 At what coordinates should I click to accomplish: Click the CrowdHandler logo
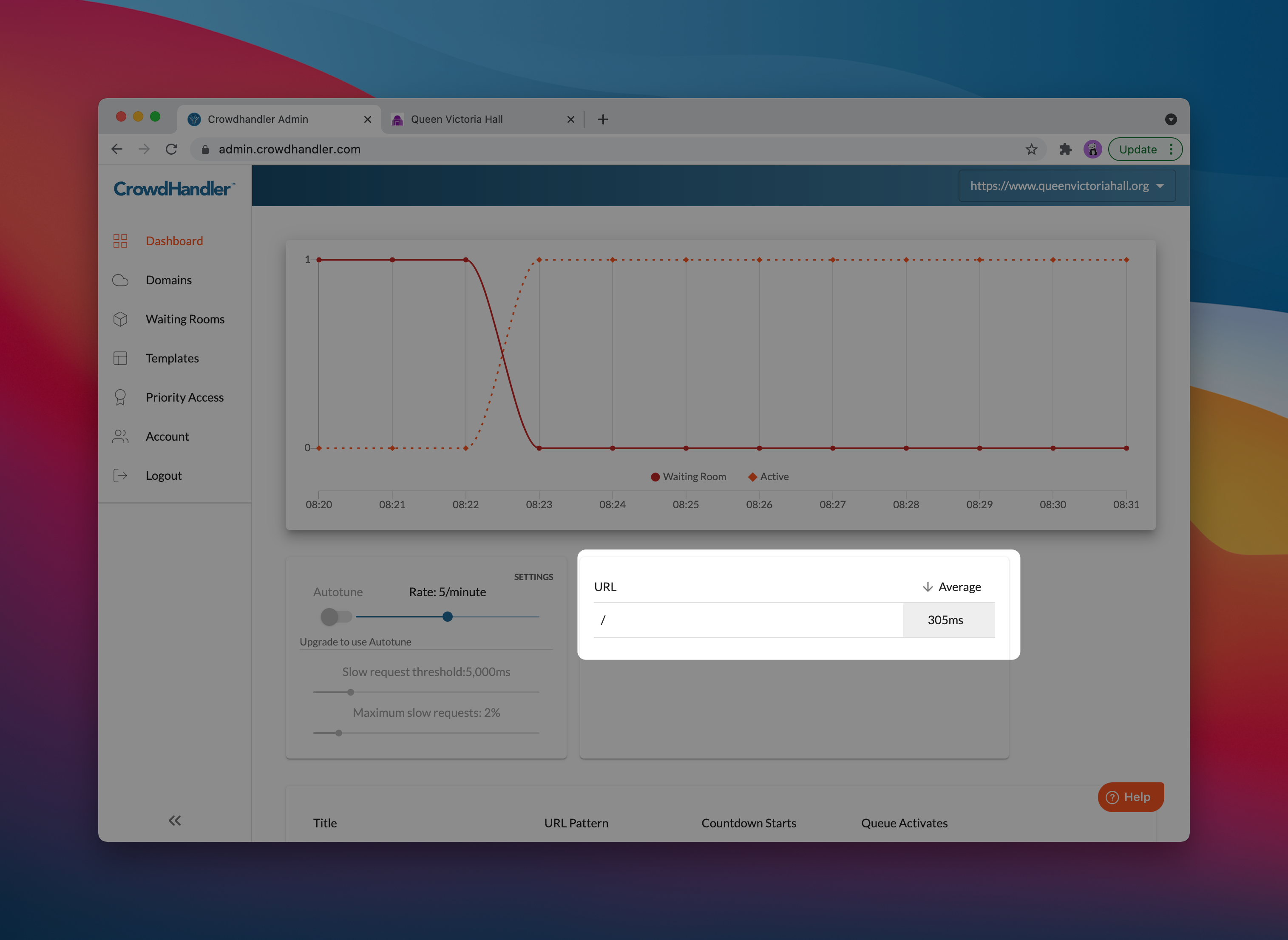point(174,188)
